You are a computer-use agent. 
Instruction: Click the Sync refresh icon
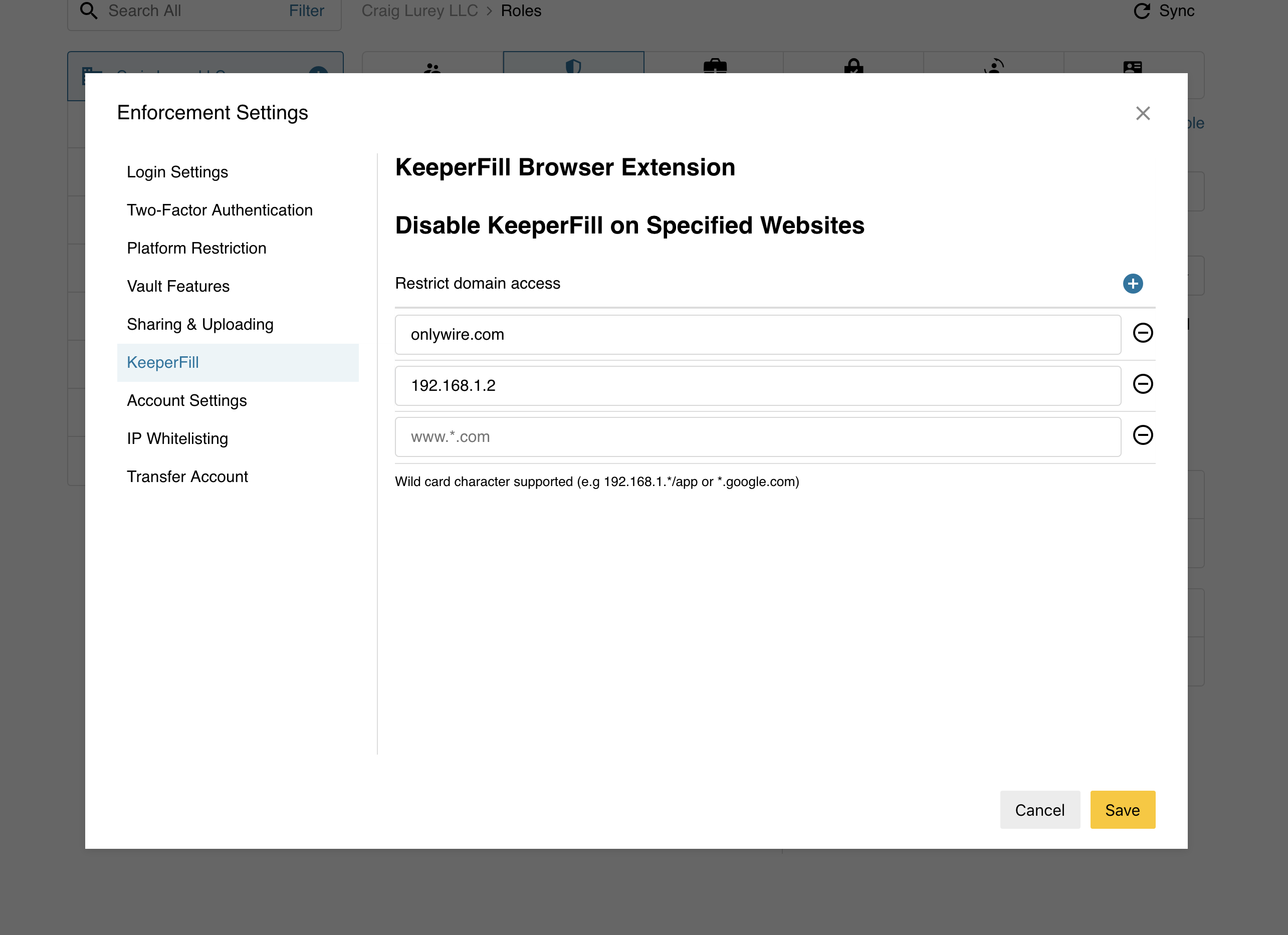(x=1141, y=11)
